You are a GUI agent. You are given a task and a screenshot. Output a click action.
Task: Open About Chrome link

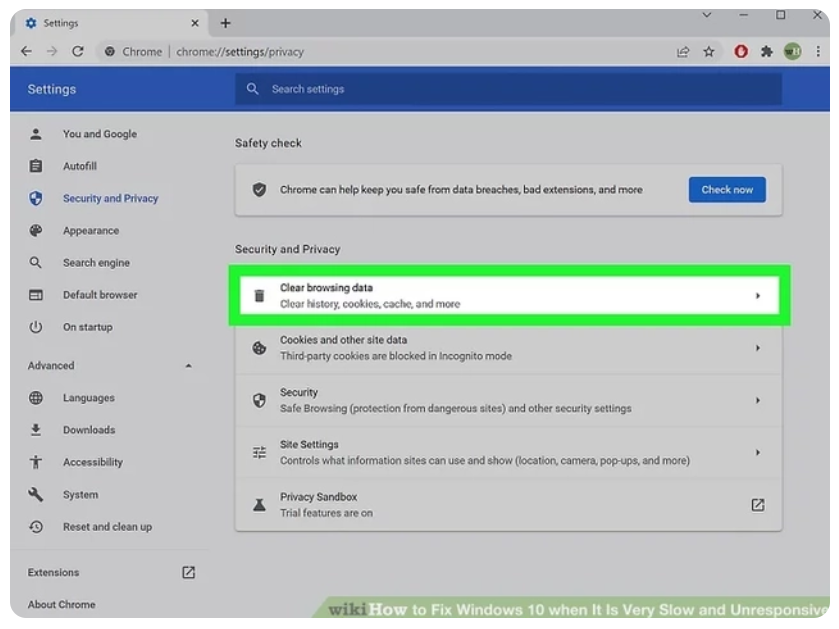click(62, 604)
